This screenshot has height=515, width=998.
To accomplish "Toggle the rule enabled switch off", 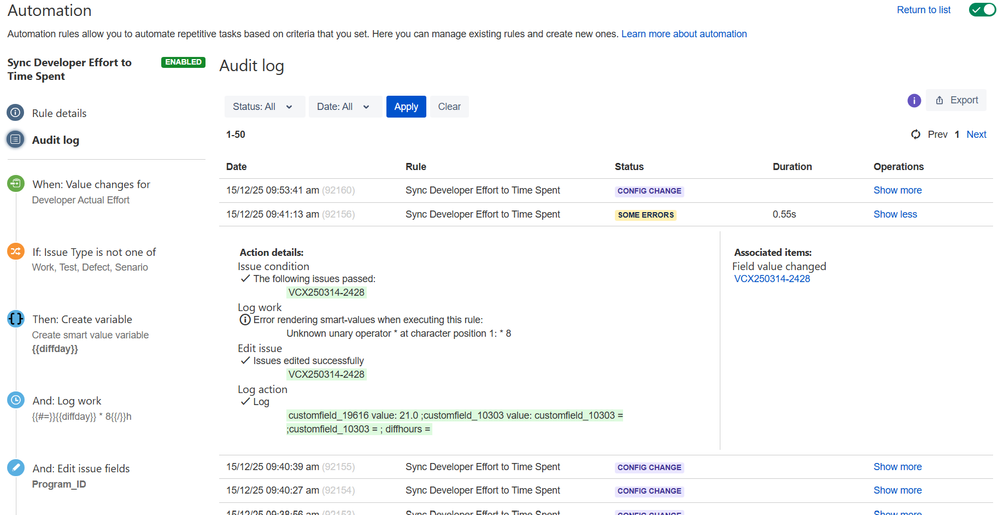I will (x=981, y=10).
